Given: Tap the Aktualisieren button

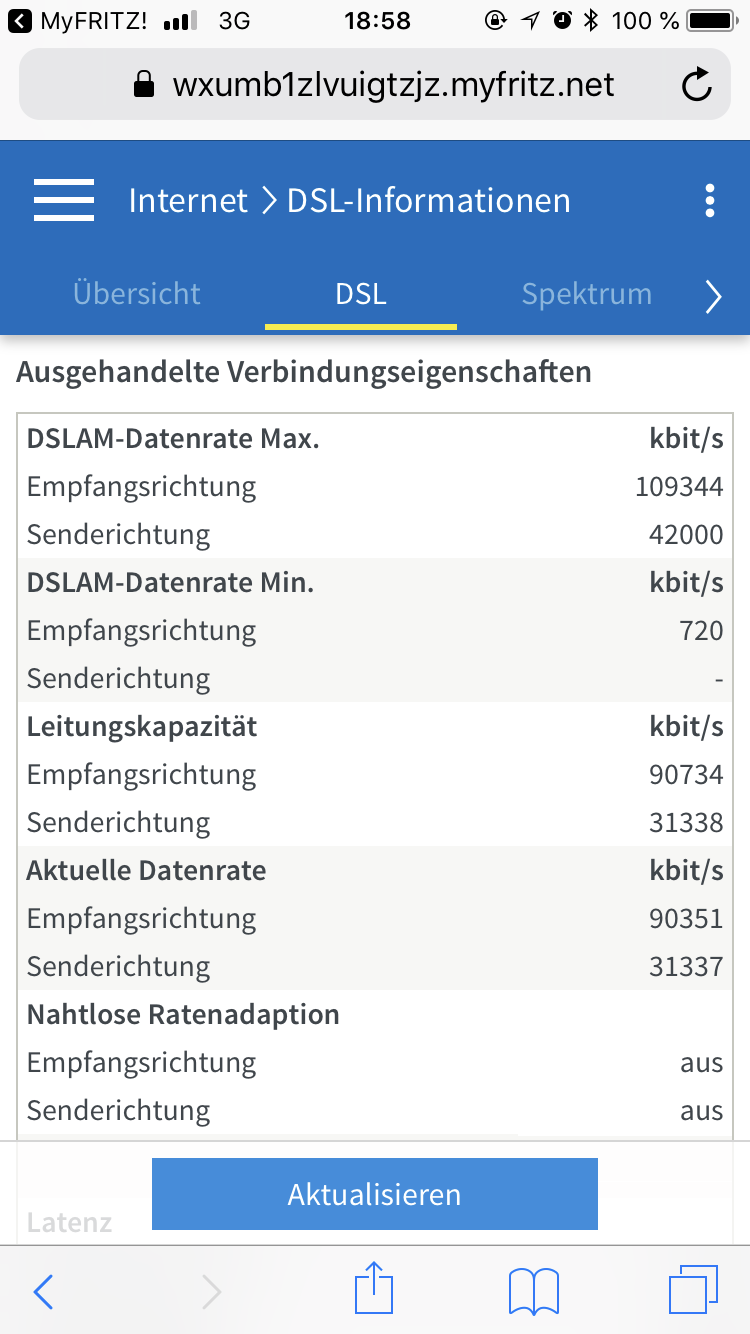Looking at the screenshot, I should tap(375, 1194).
